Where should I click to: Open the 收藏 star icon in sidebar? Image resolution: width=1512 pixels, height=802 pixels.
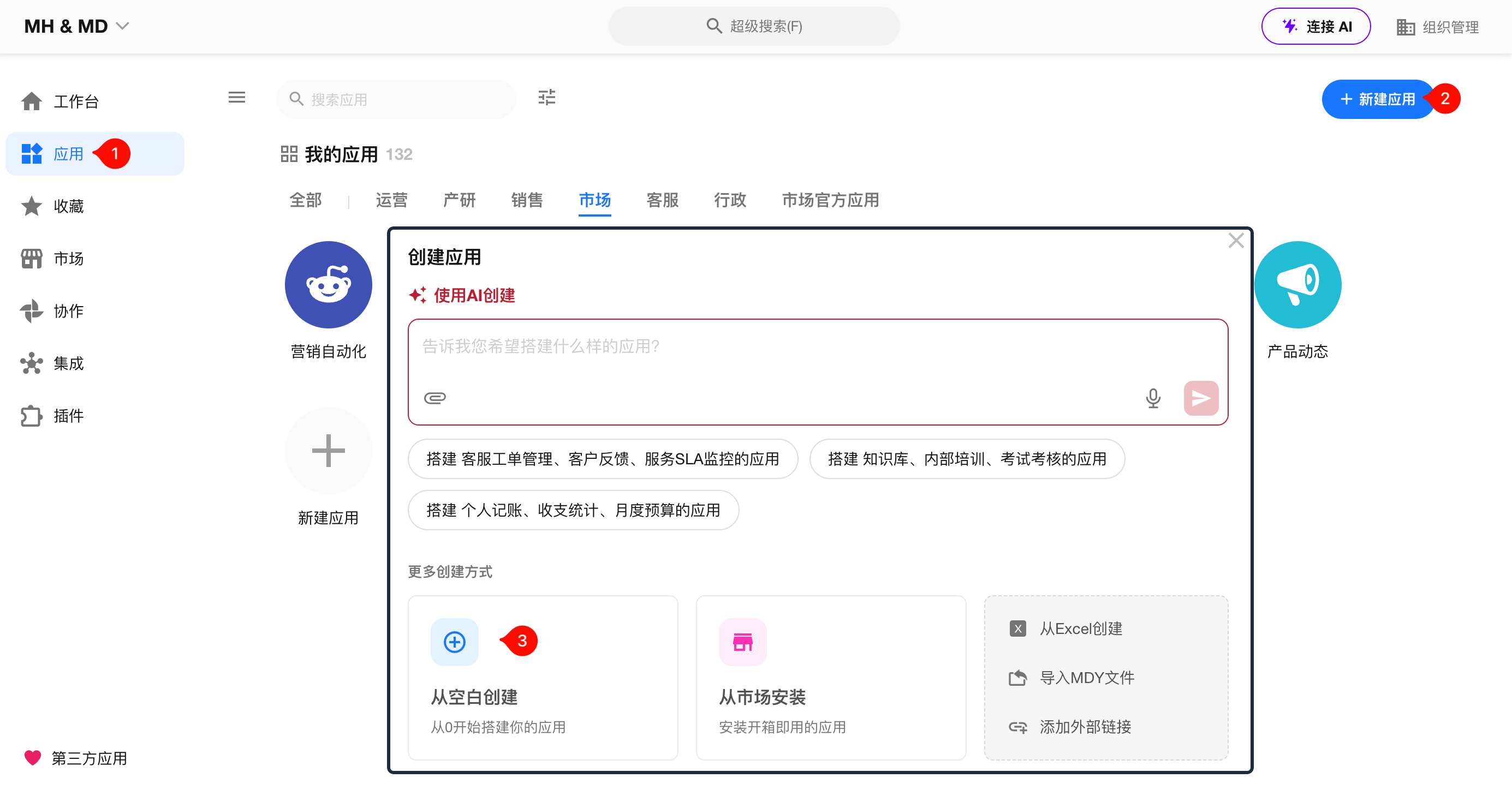click(32, 206)
